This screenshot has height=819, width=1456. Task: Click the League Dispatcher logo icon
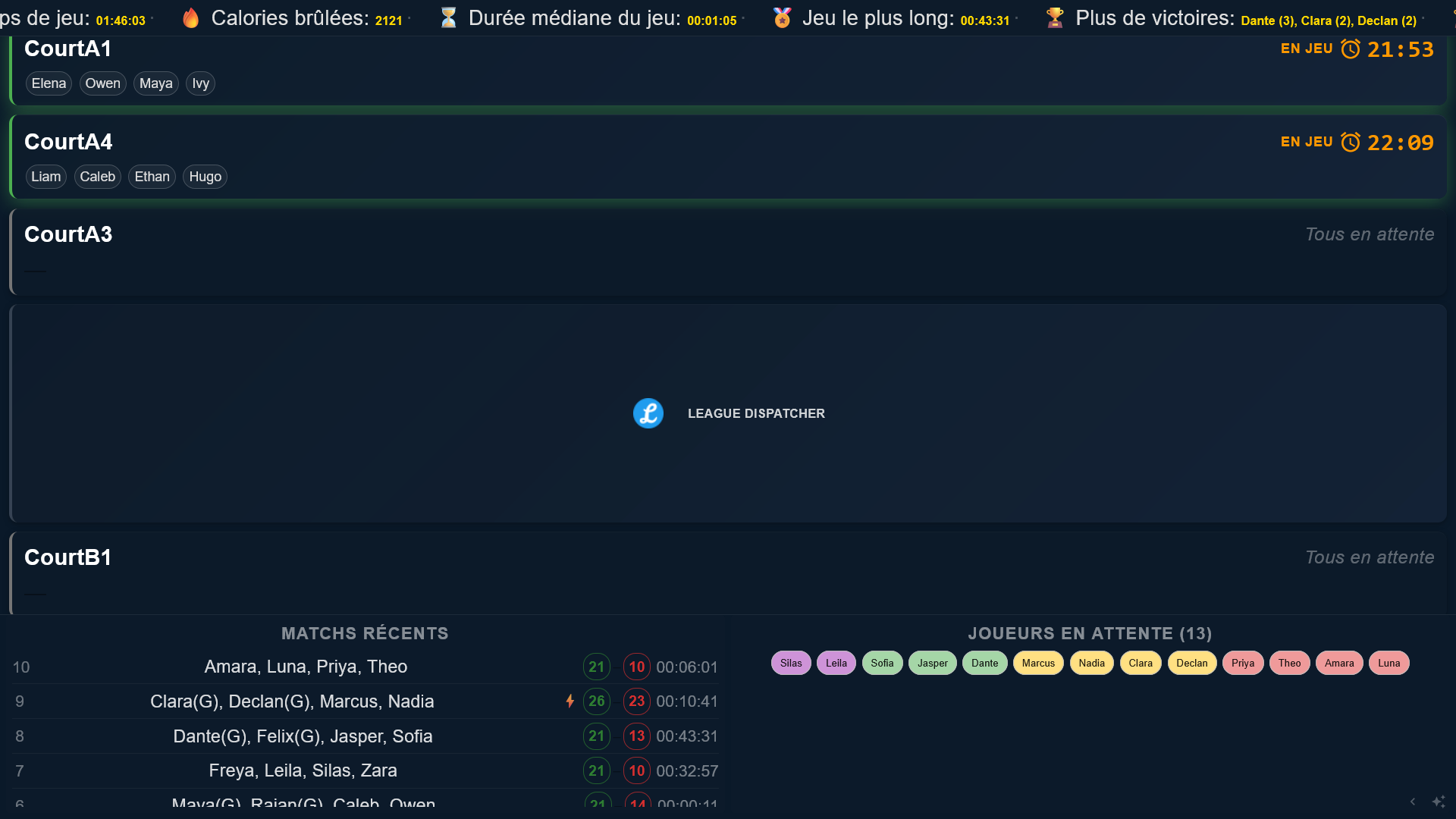point(648,413)
